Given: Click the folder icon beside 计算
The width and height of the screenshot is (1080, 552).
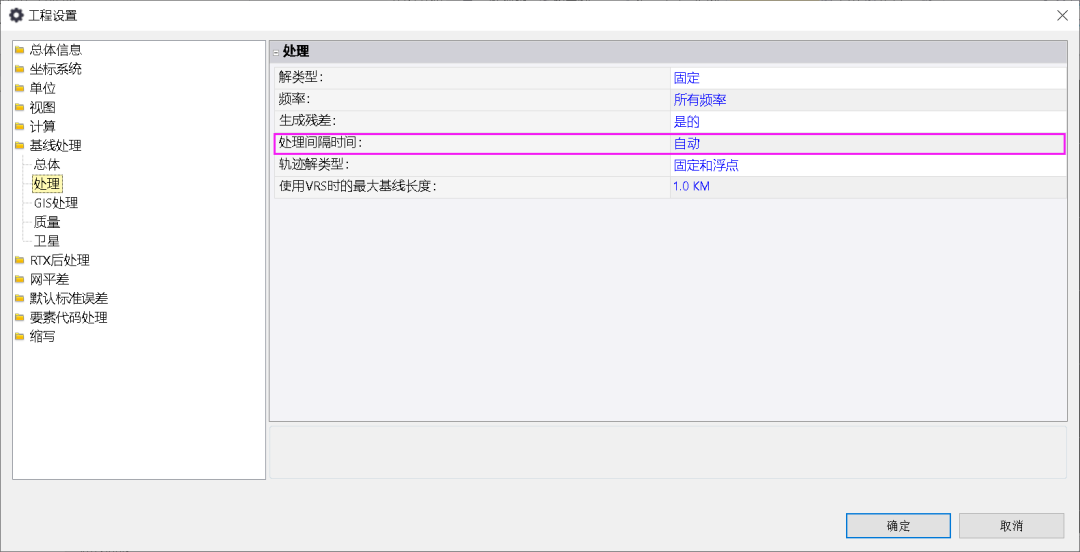Looking at the screenshot, I should tap(20, 127).
